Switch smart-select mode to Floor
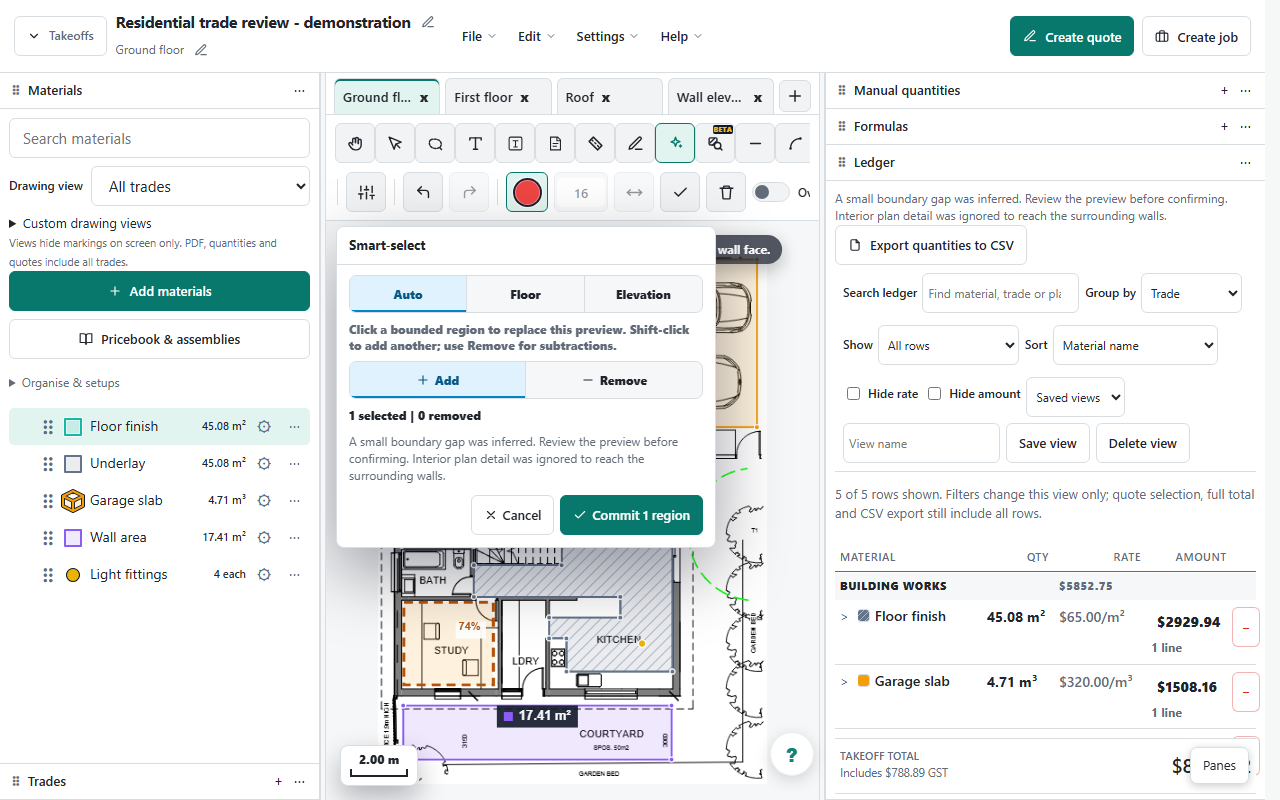This screenshot has width=1280, height=800. click(525, 295)
